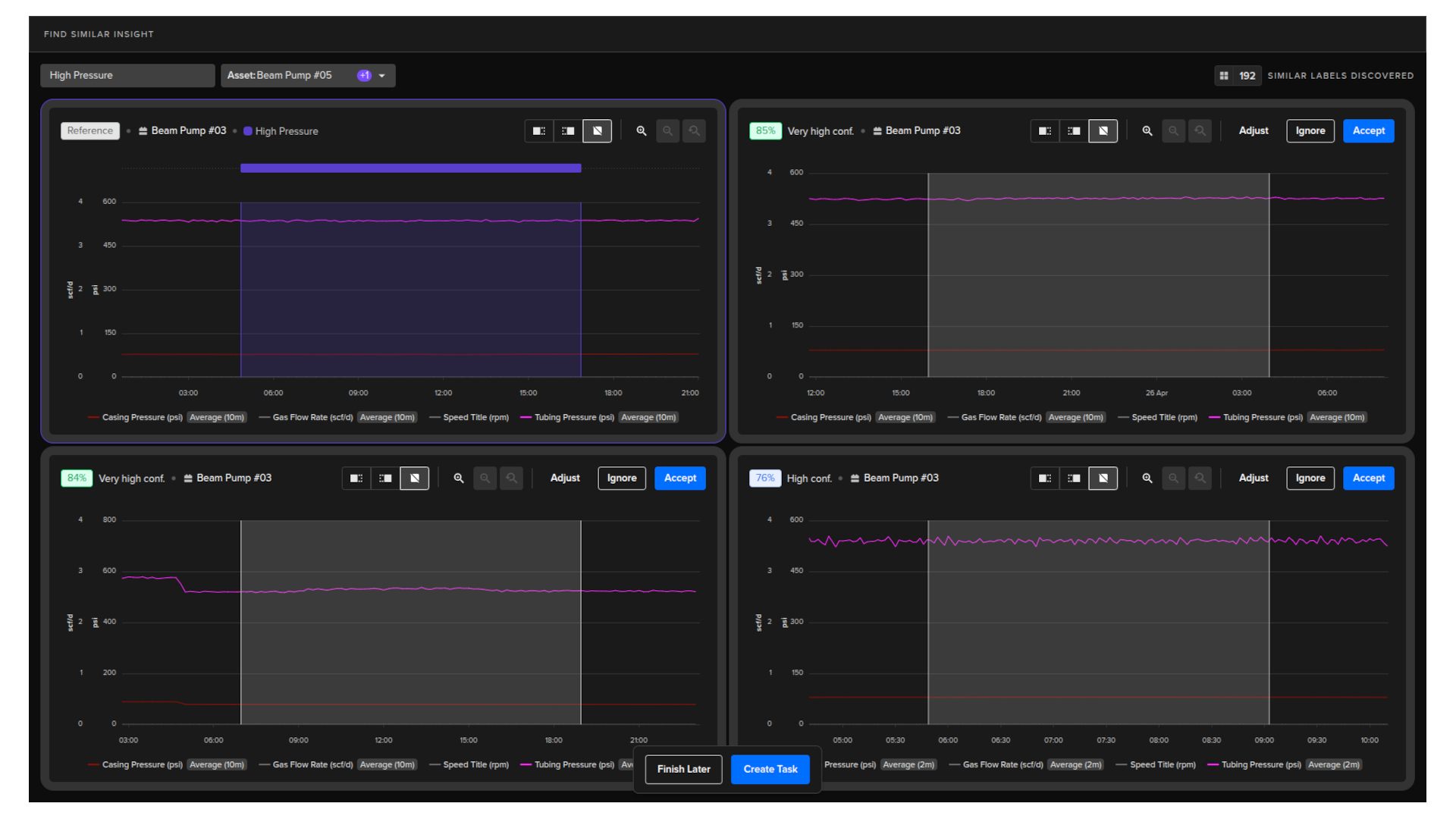Accept the 84% very high confidence match
This screenshot has height=819, width=1456.
coord(680,479)
